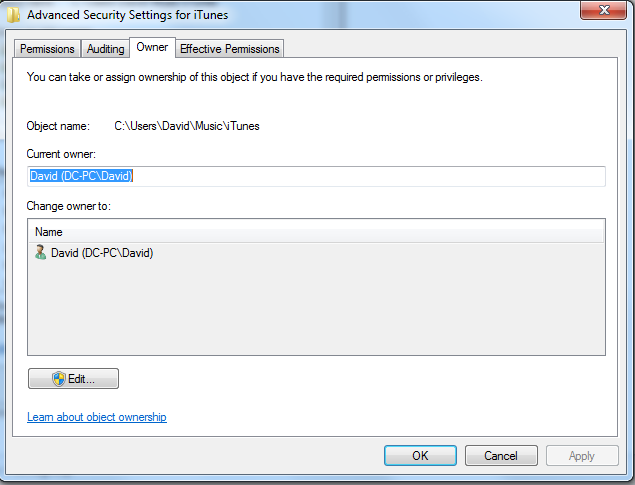Select the Owner tab
635x485 pixels.
[152, 48]
